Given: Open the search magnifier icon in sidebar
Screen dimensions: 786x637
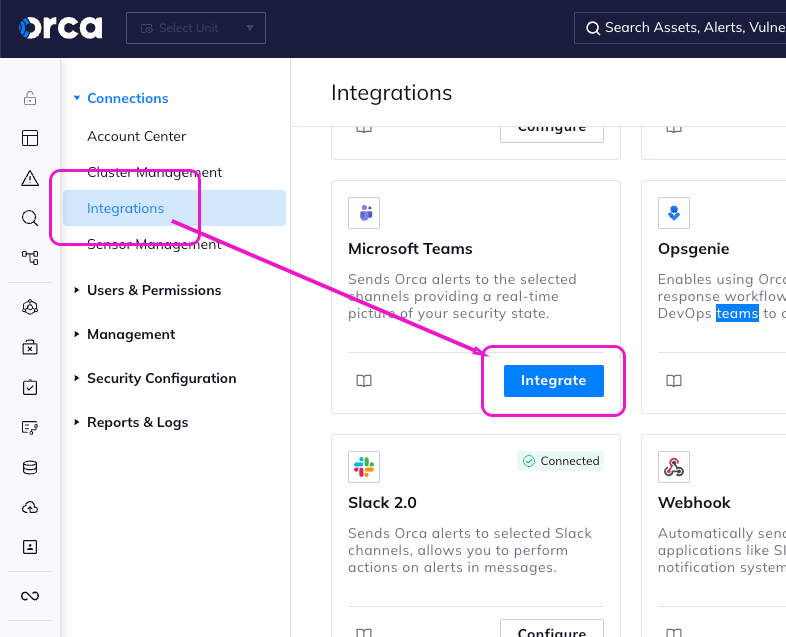Looking at the screenshot, I should [30, 218].
